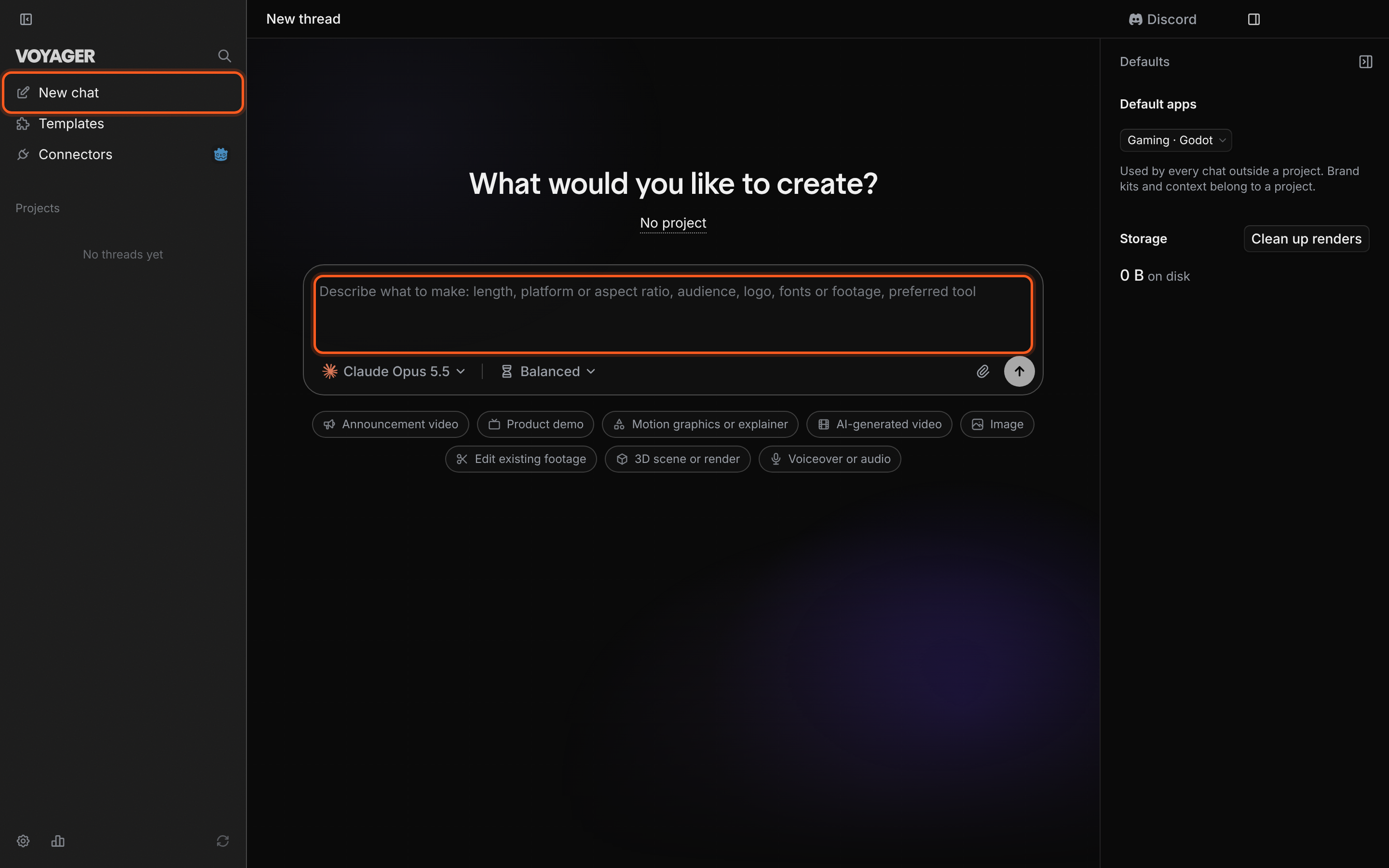Open the Balanced mode dropdown

[548, 371]
